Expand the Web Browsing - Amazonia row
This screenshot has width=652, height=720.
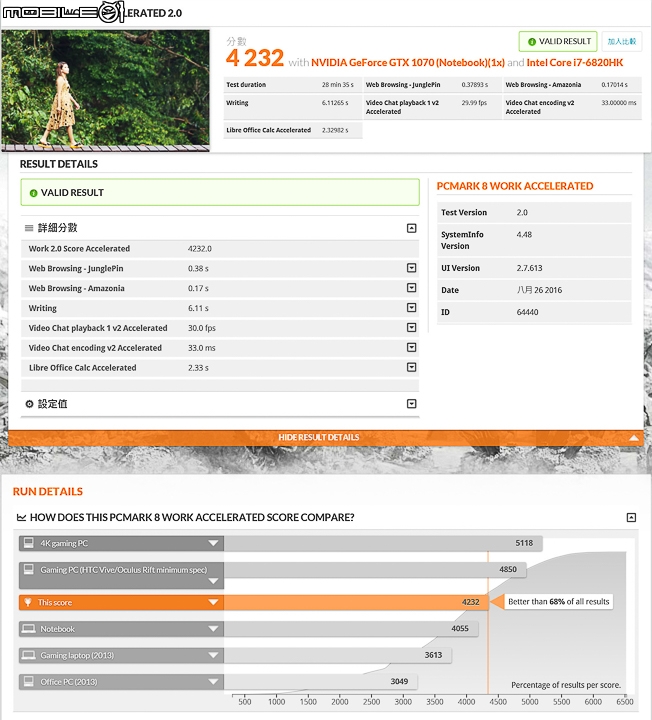pos(411,287)
